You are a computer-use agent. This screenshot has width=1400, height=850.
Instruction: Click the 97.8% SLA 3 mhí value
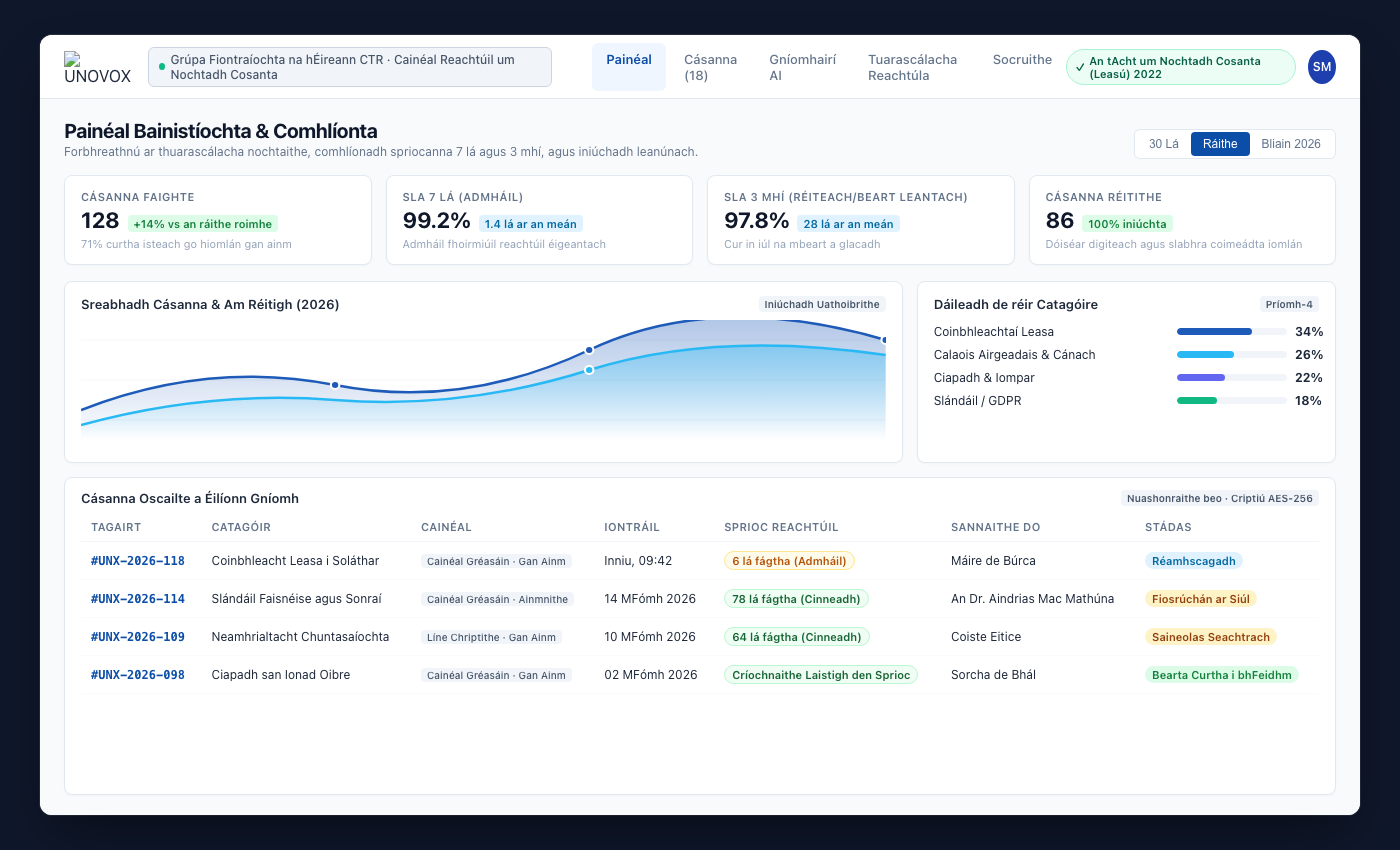pos(757,221)
